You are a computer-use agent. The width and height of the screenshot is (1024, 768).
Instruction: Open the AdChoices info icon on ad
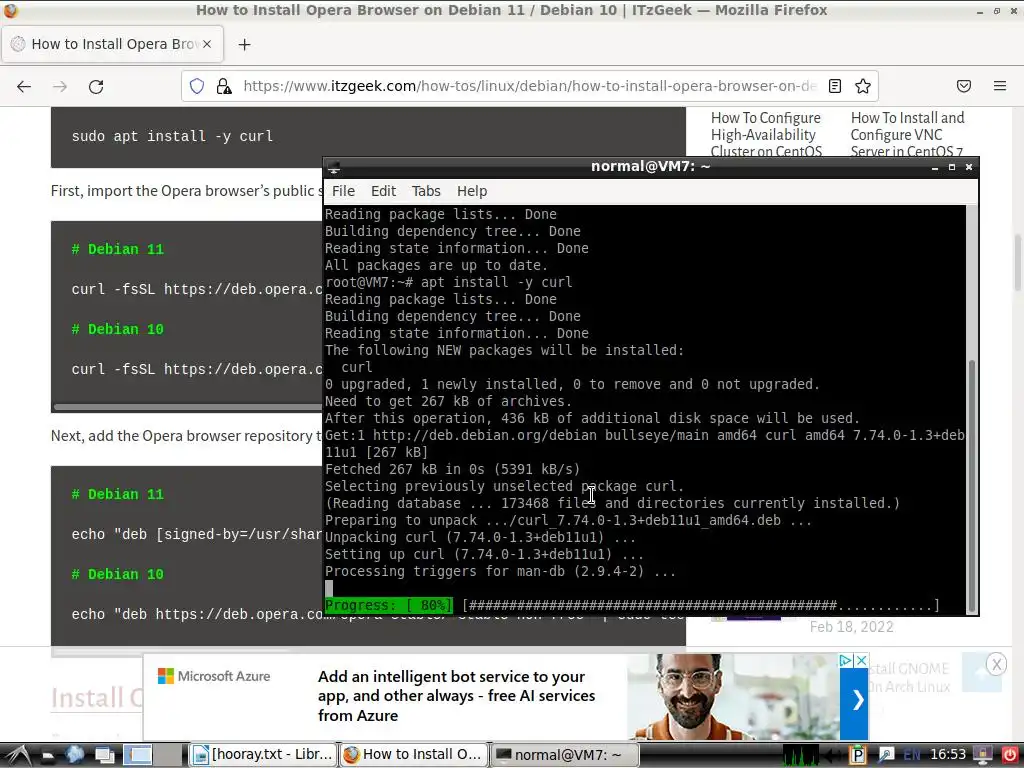coord(846,660)
